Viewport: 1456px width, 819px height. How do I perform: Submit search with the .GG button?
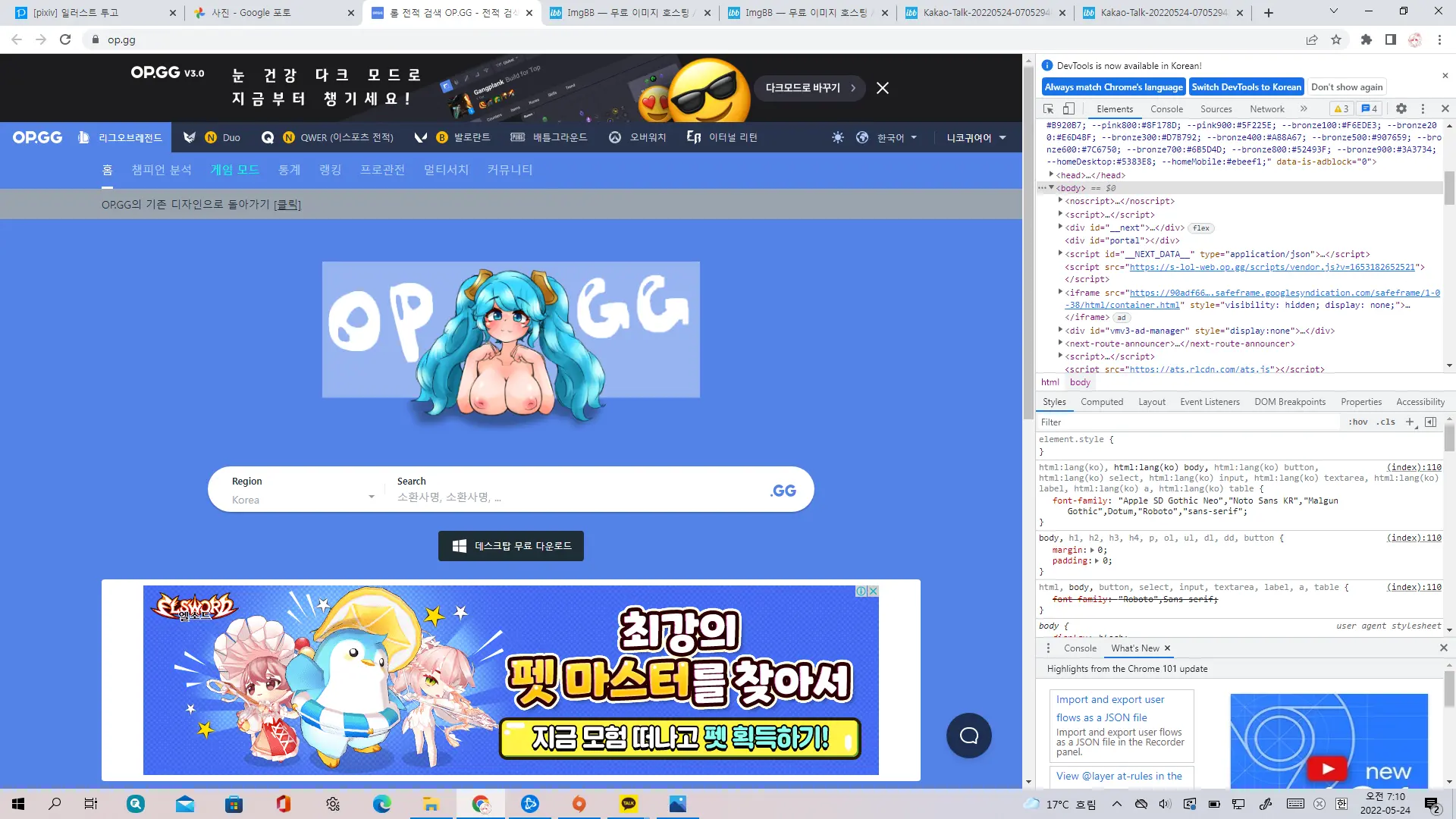(783, 490)
